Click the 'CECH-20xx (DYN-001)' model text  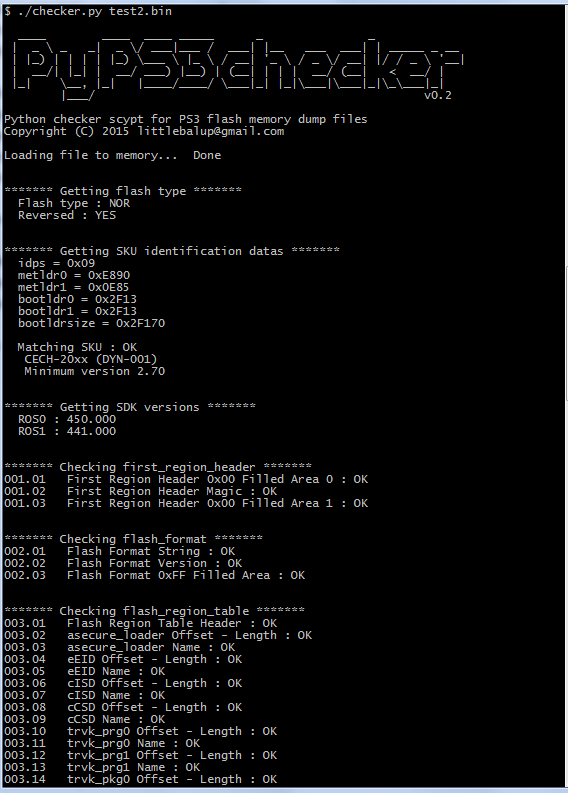(x=91, y=360)
